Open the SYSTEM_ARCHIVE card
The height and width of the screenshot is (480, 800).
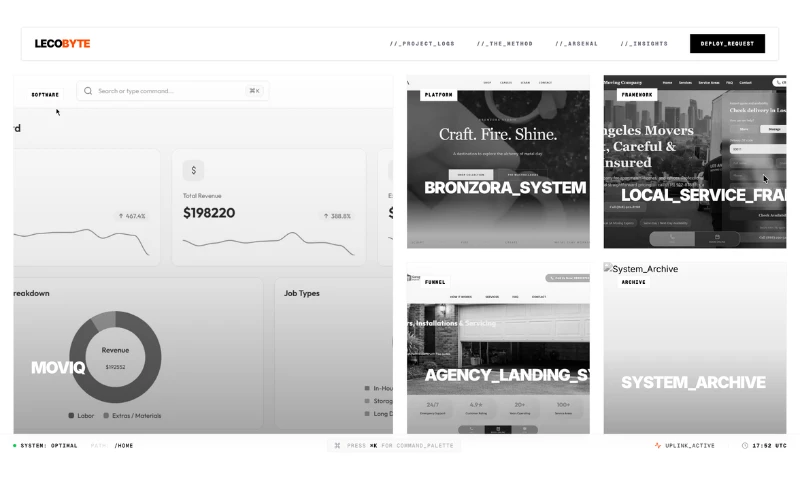click(x=695, y=348)
